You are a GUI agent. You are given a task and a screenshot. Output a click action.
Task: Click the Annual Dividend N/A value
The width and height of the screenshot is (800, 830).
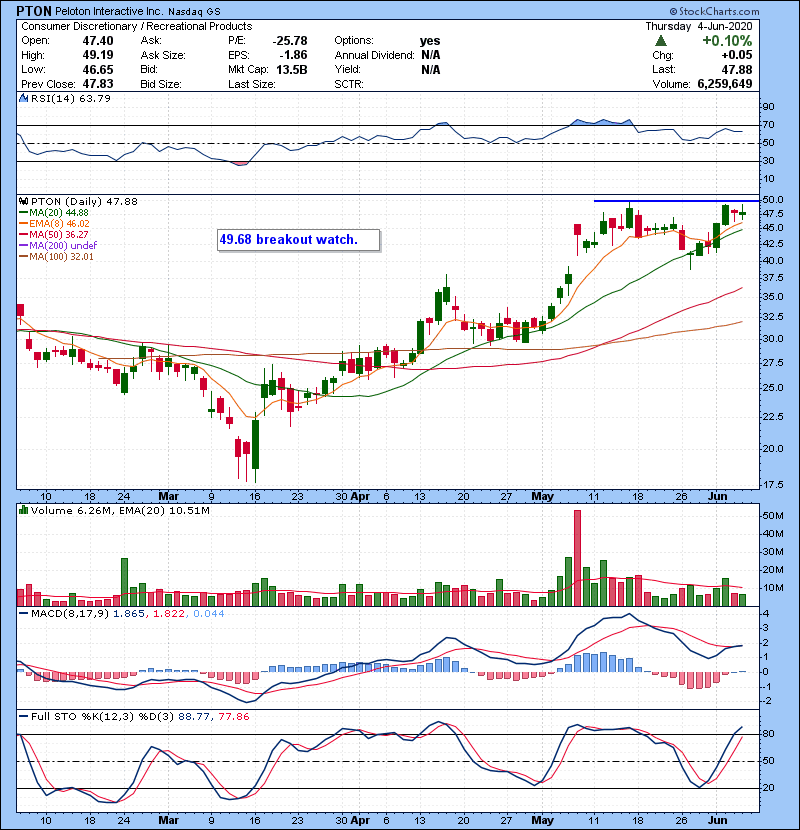(431, 55)
